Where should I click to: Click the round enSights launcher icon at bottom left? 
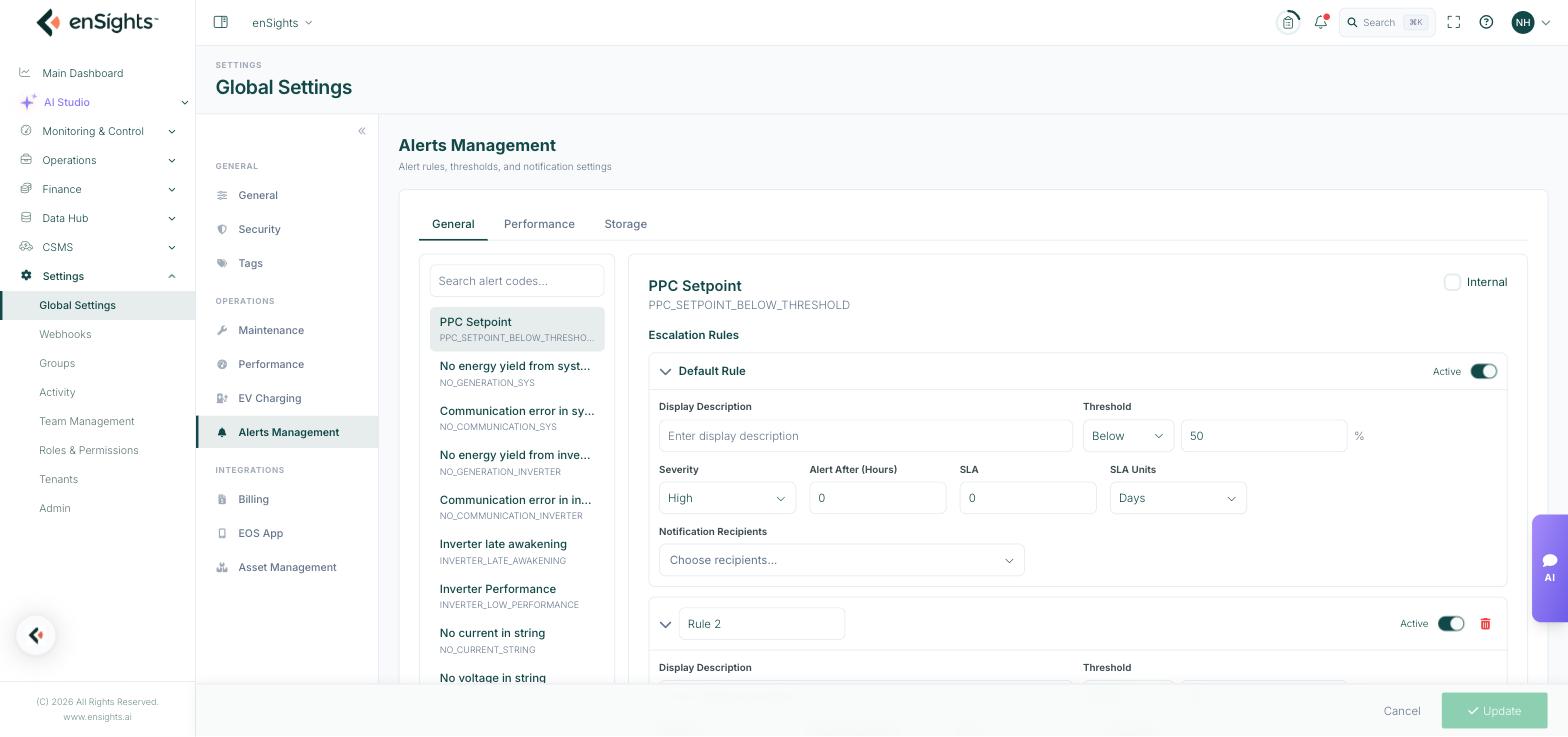click(x=36, y=635)
